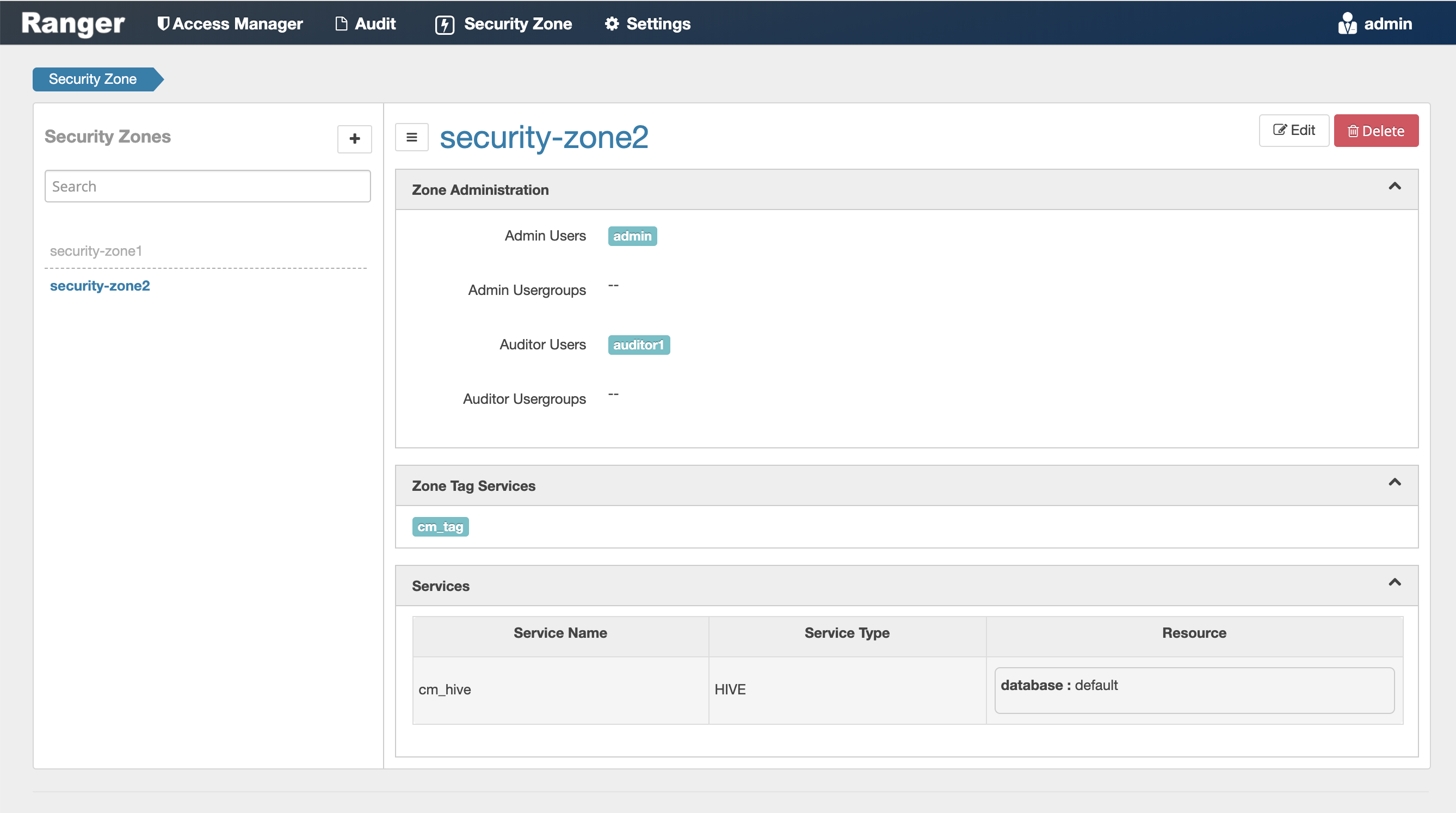Click the Ranger logo
Image resolution: width=1456 pixels, height=813 pixels.
coord(73,24)
